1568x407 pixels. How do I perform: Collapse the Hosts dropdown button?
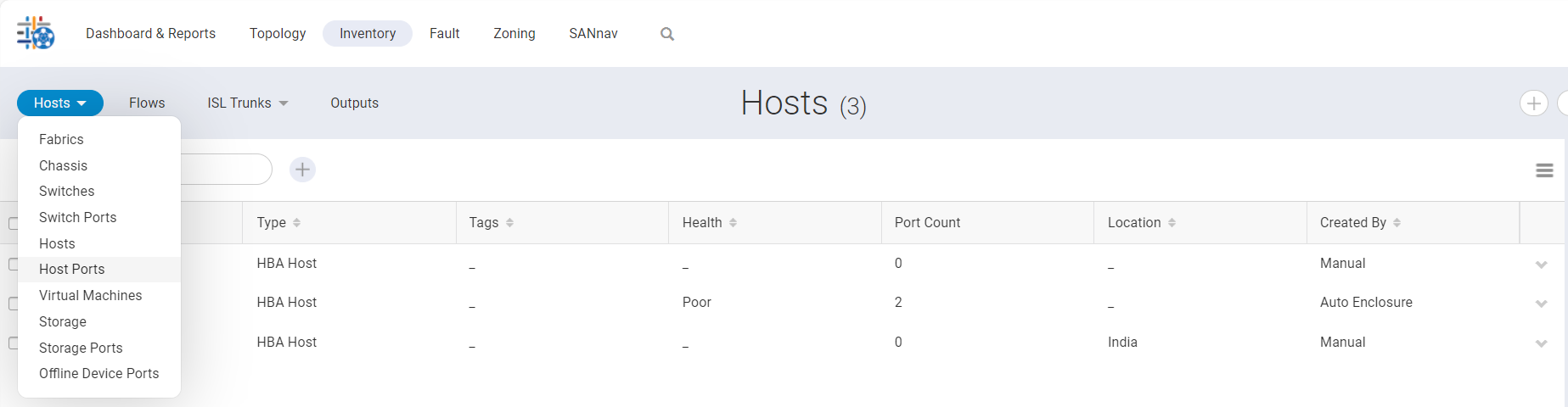[x=59, y=103]
